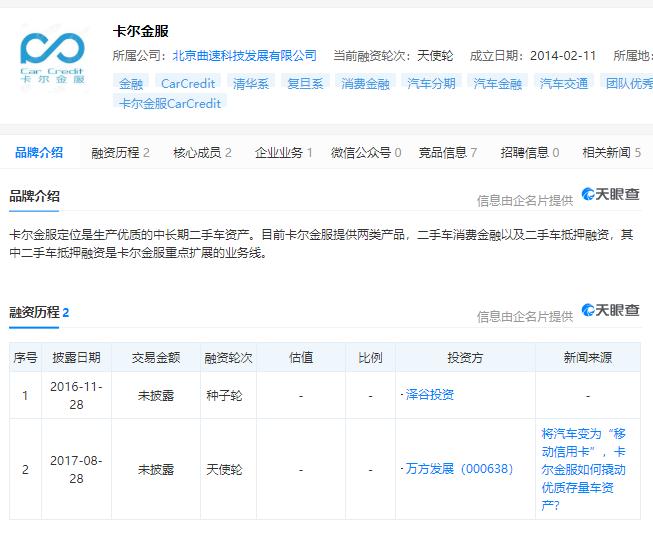653x544 pixels.
Task: Select the 复旦系 tag
Action: tap(305, 83)
